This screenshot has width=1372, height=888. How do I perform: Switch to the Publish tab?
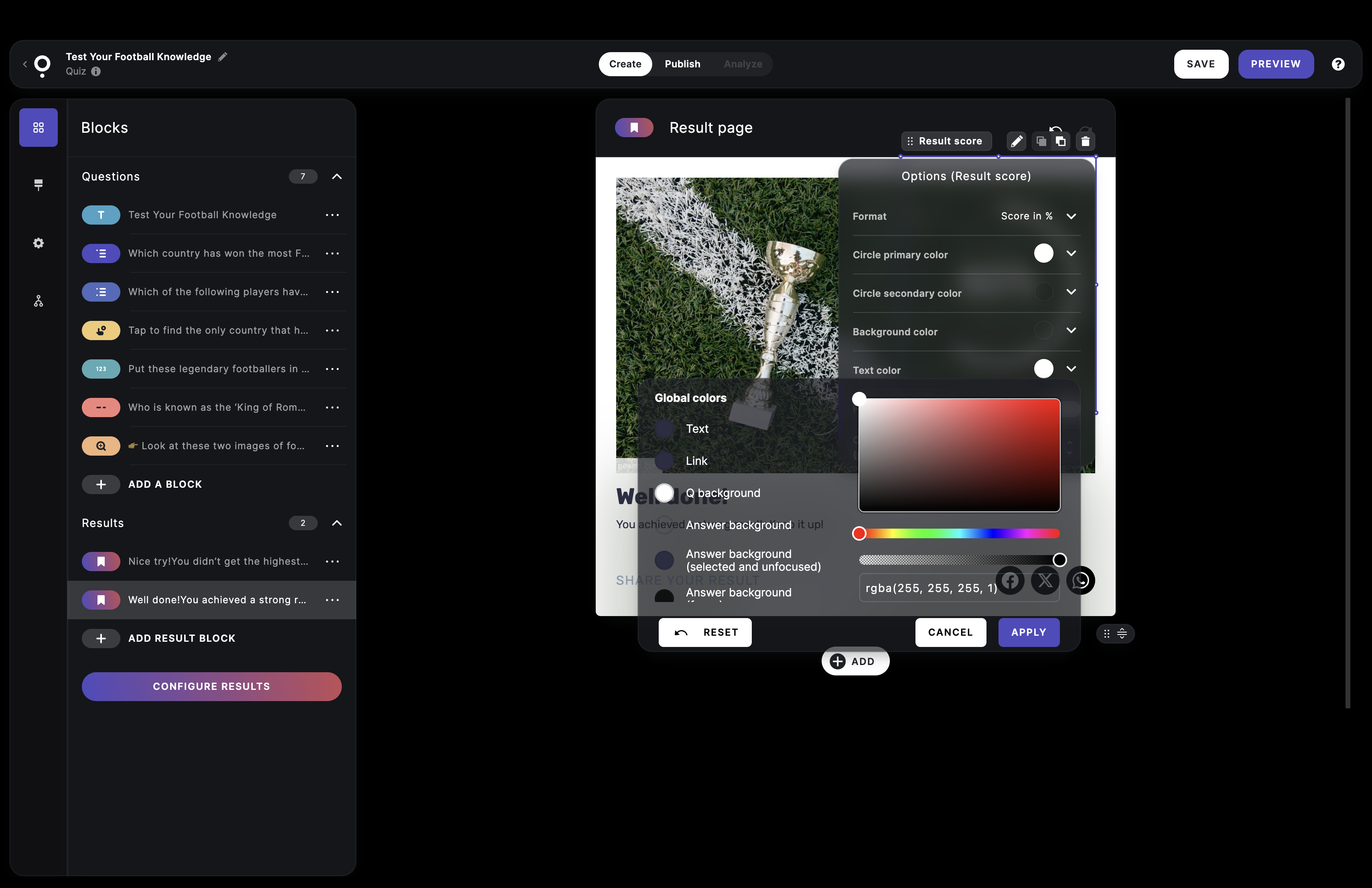click(x=682, y=64)
